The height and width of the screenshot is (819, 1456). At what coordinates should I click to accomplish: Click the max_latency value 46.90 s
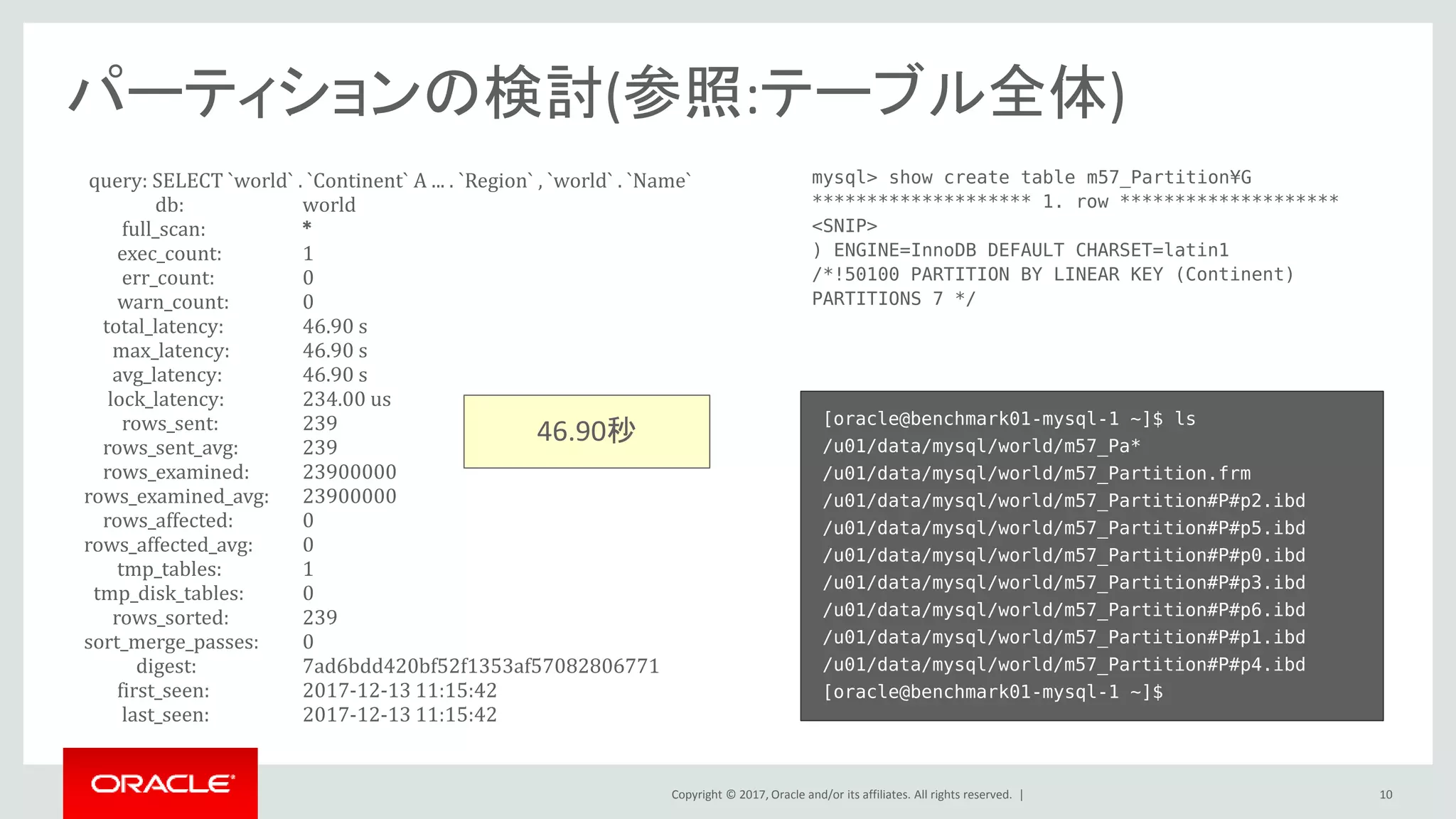(335, 350)
